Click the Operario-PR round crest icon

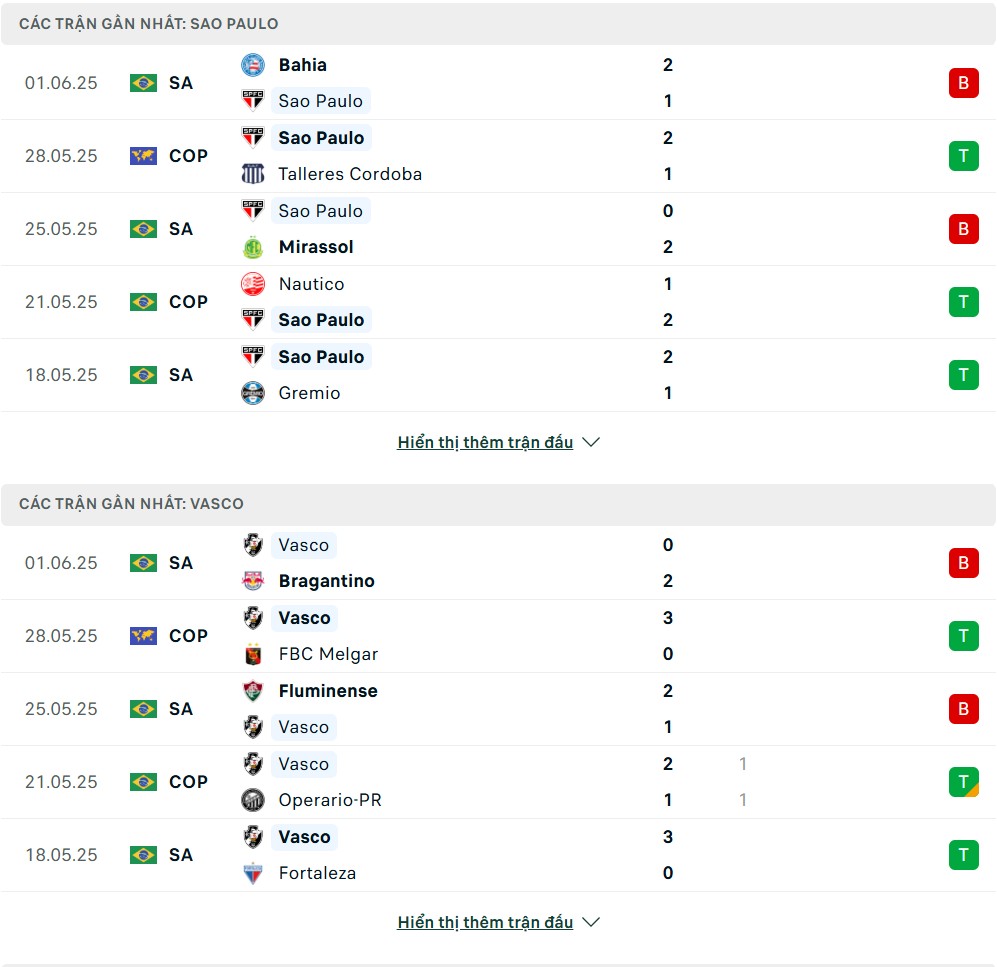(252, 800)
